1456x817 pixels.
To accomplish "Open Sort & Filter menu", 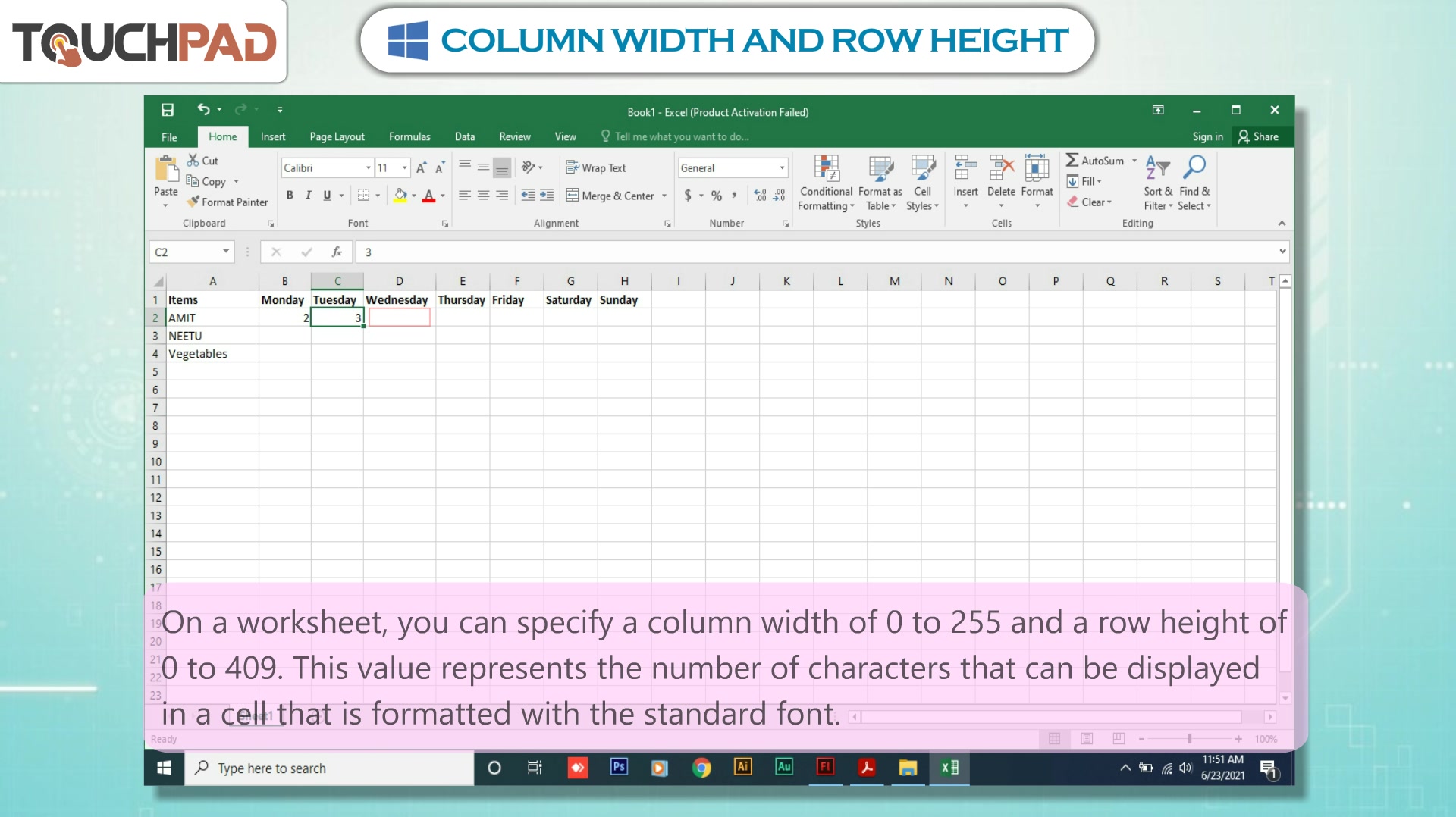I will (x=1158, y=183).
